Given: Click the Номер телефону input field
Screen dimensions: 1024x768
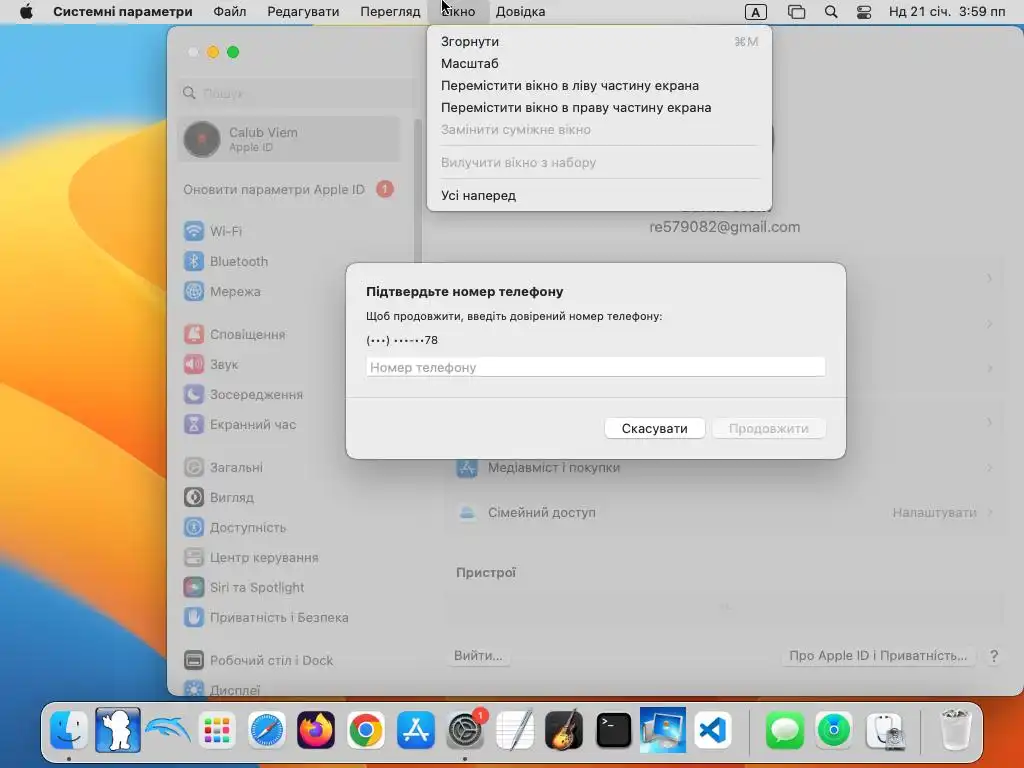Looking at the screenshot, I should [596, 367].
